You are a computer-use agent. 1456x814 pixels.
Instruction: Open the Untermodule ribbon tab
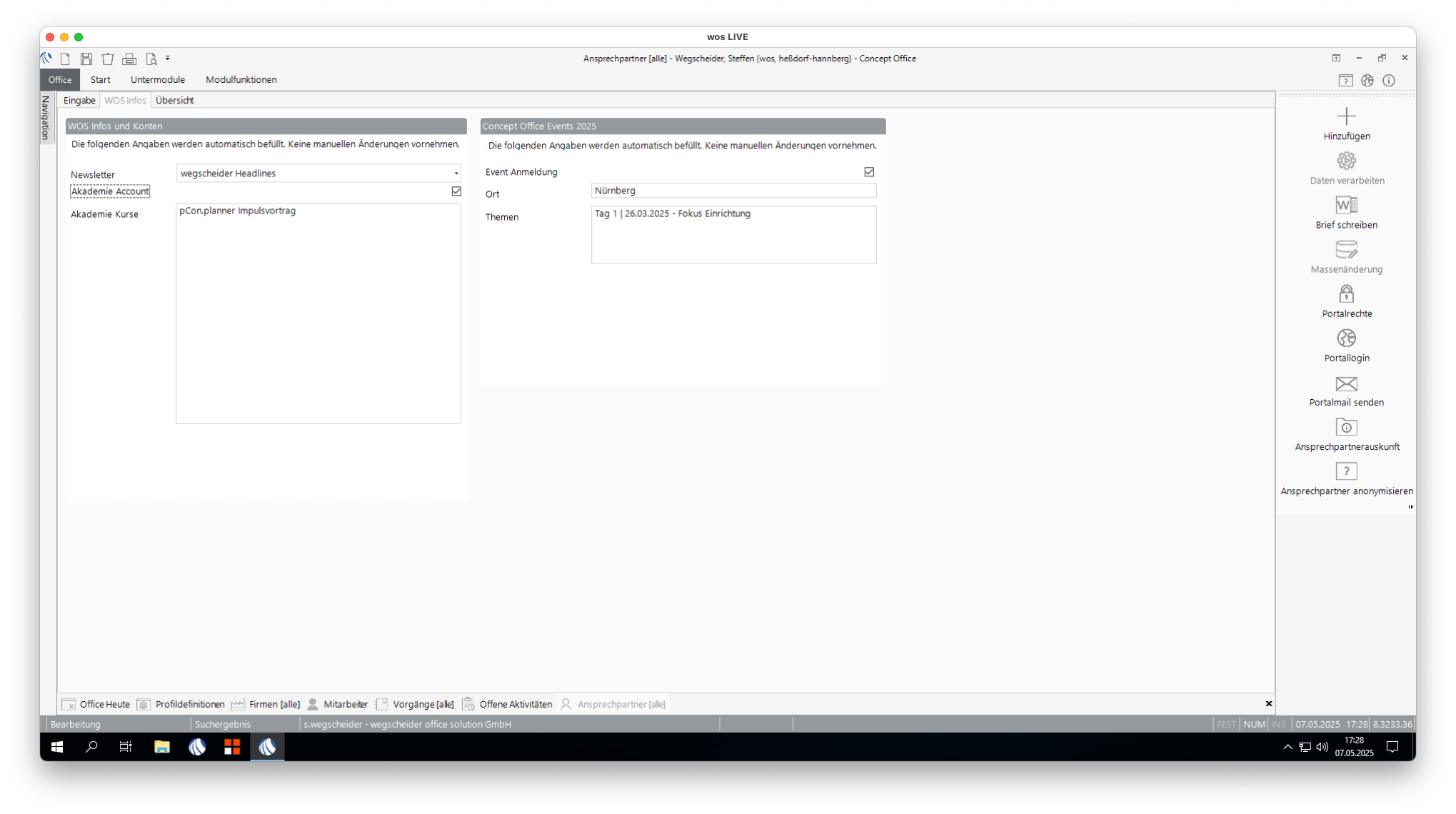pyautogui.click(x=158, y=79)
